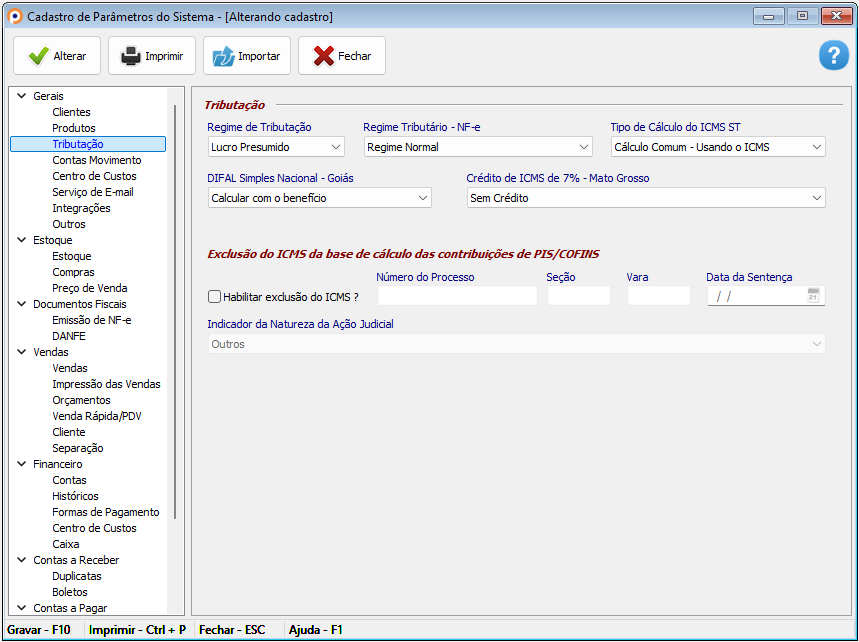Click the green checkmark Alterar button
Image resolution: width=859 pixels, height=642 pixels.
tap(57, 56)
